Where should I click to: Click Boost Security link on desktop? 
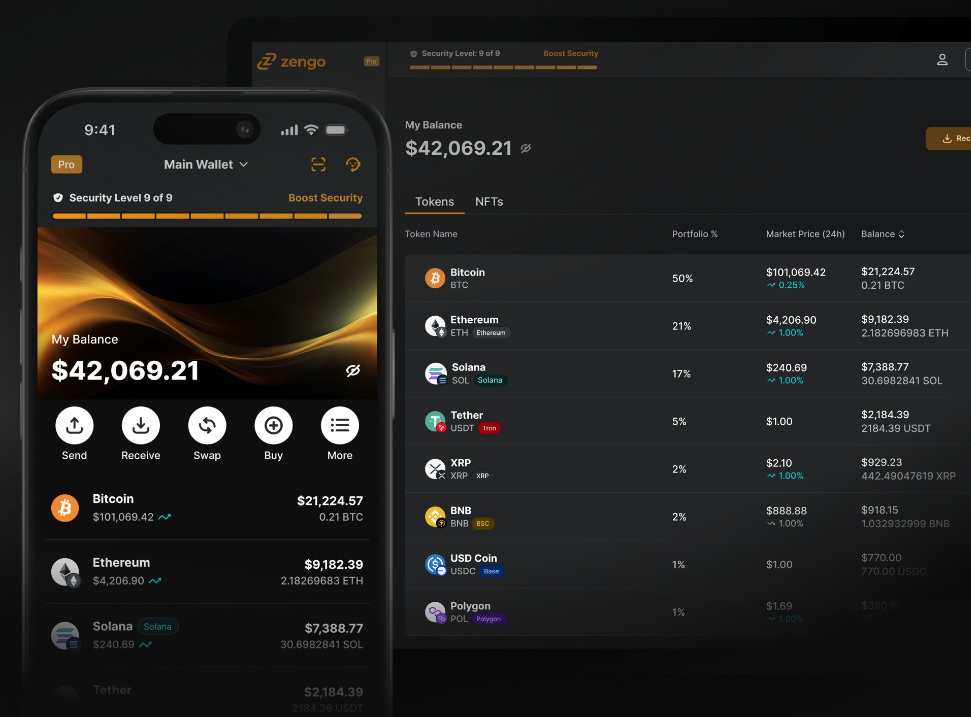point(570,53)
